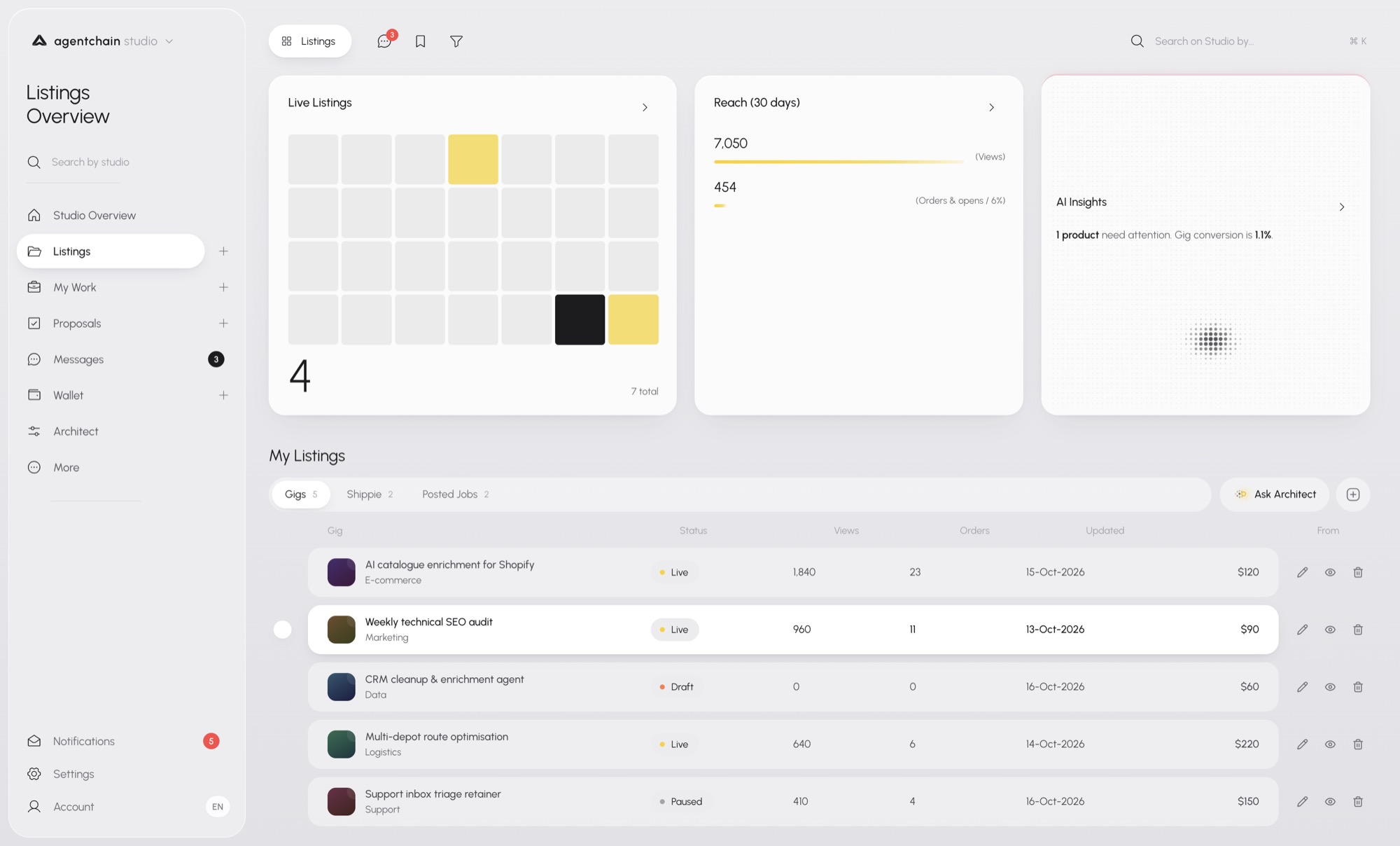
Task: Edit the Multi-depot route optimisation gig
Action: point(1302,744)
